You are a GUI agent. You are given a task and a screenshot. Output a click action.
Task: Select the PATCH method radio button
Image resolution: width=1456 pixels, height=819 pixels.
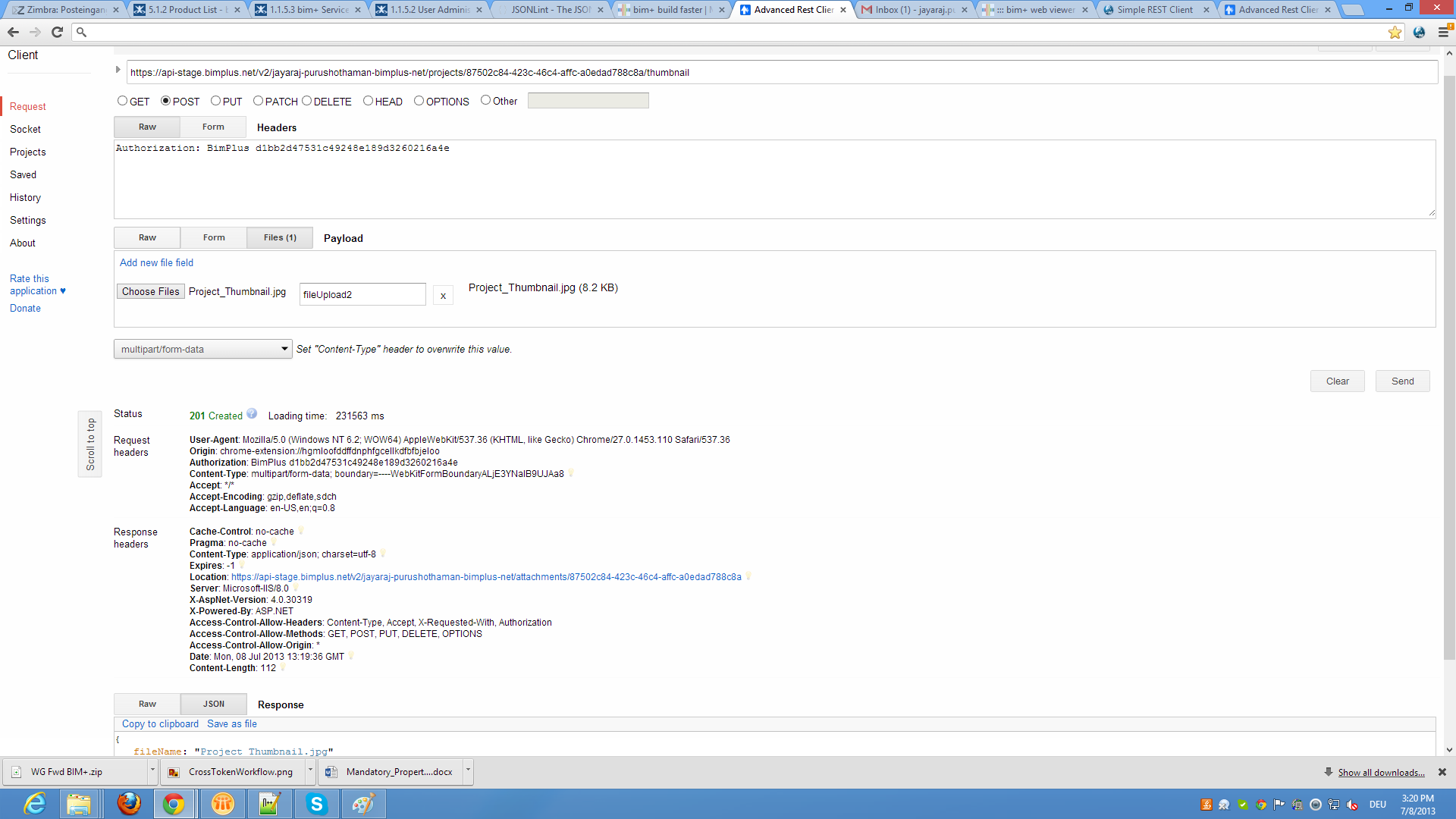(x=258, y=101)
